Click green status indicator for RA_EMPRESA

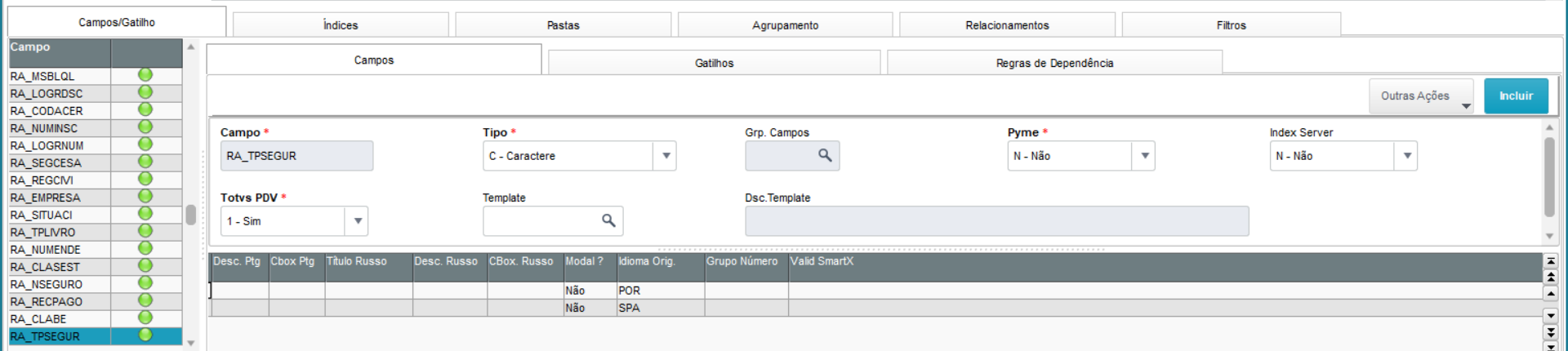pyautogui.click(x=145, y=197)
